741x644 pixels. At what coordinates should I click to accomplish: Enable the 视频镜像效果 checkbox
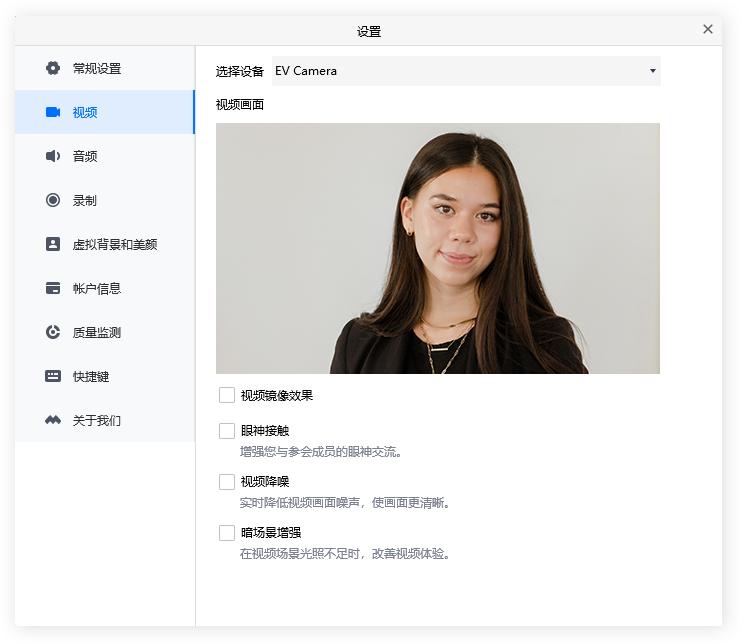(x=227, y=395)
